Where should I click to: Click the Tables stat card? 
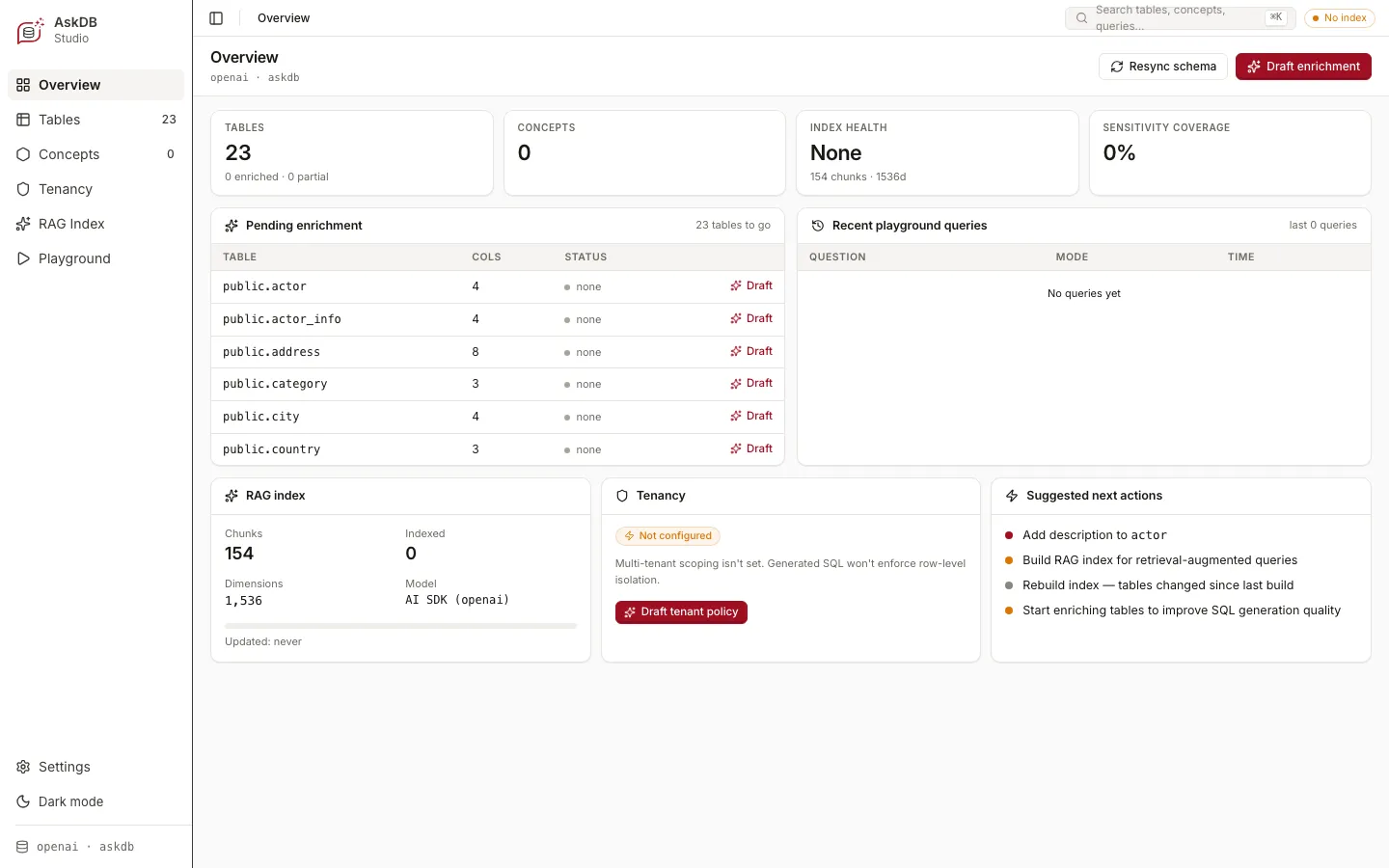click(352, 152)
